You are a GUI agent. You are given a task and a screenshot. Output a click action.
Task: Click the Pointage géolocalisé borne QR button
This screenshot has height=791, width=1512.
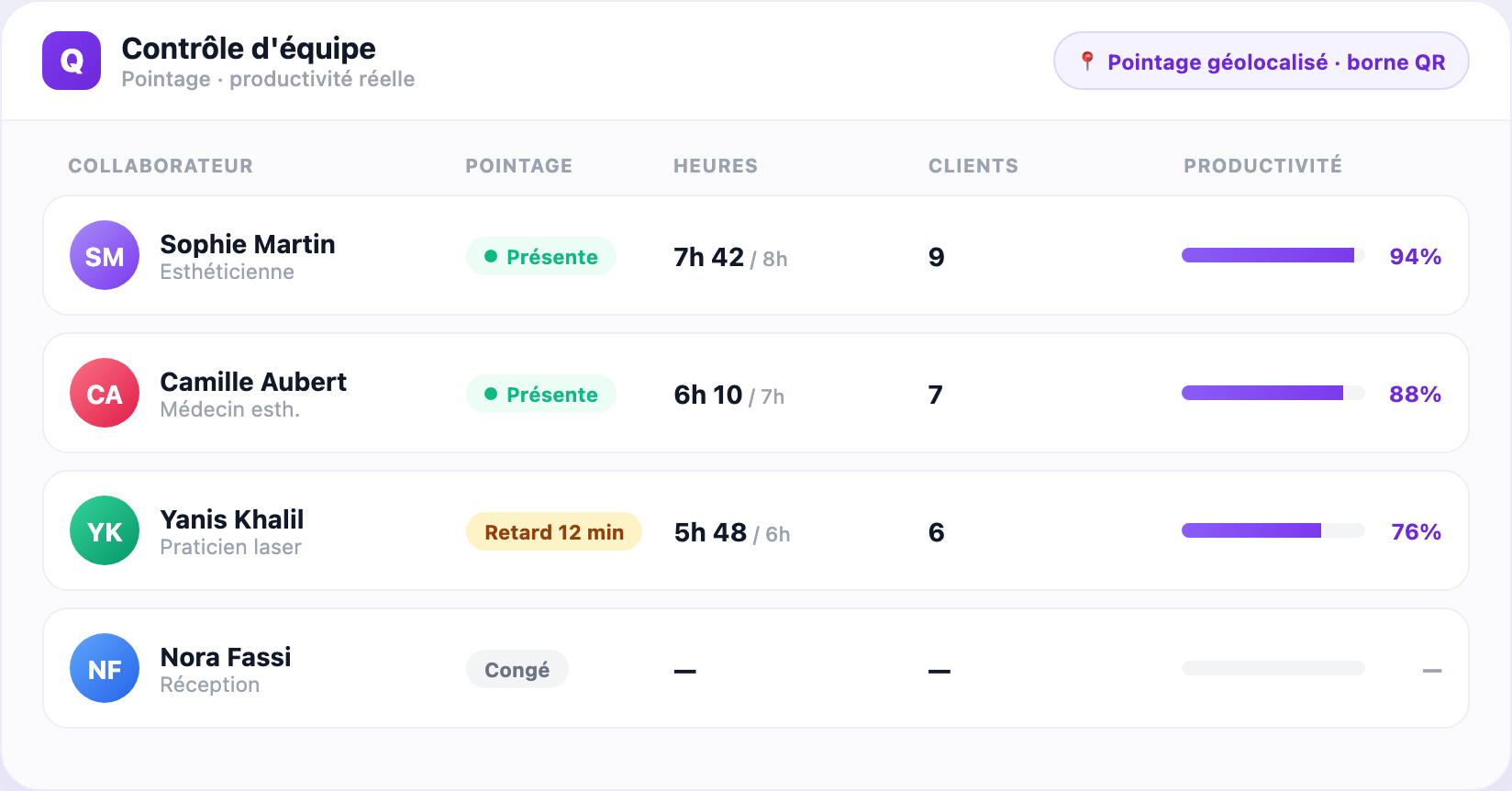(x=1262, y=61)
